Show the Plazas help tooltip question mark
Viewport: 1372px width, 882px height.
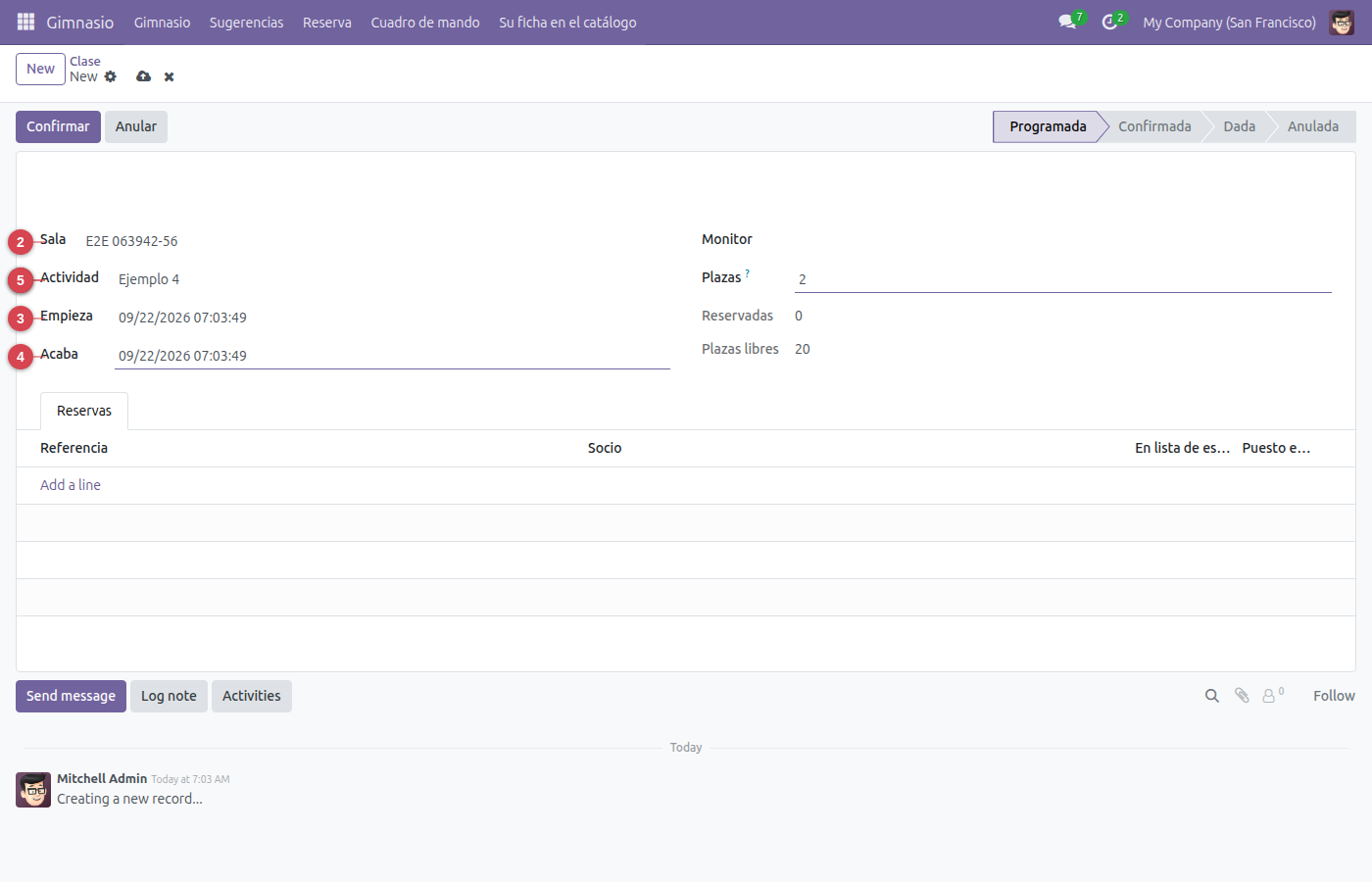pos(747,274)
